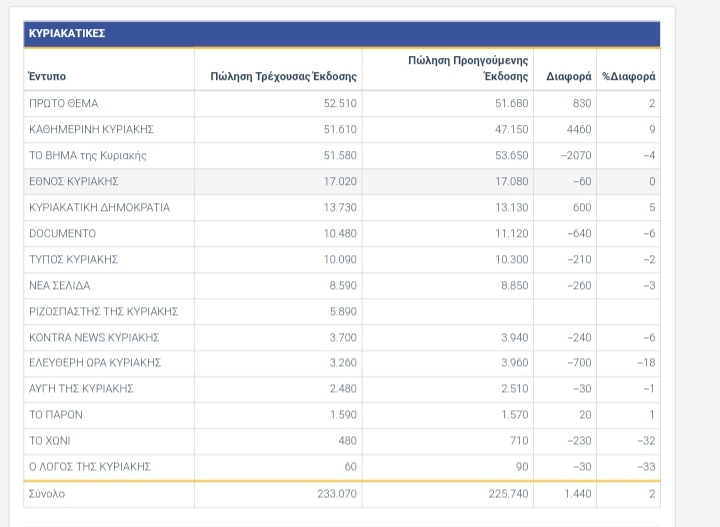Select current sales value 1.590
Image resolution: width=720 pixels, height=527 pixels.
click(343, 415)
